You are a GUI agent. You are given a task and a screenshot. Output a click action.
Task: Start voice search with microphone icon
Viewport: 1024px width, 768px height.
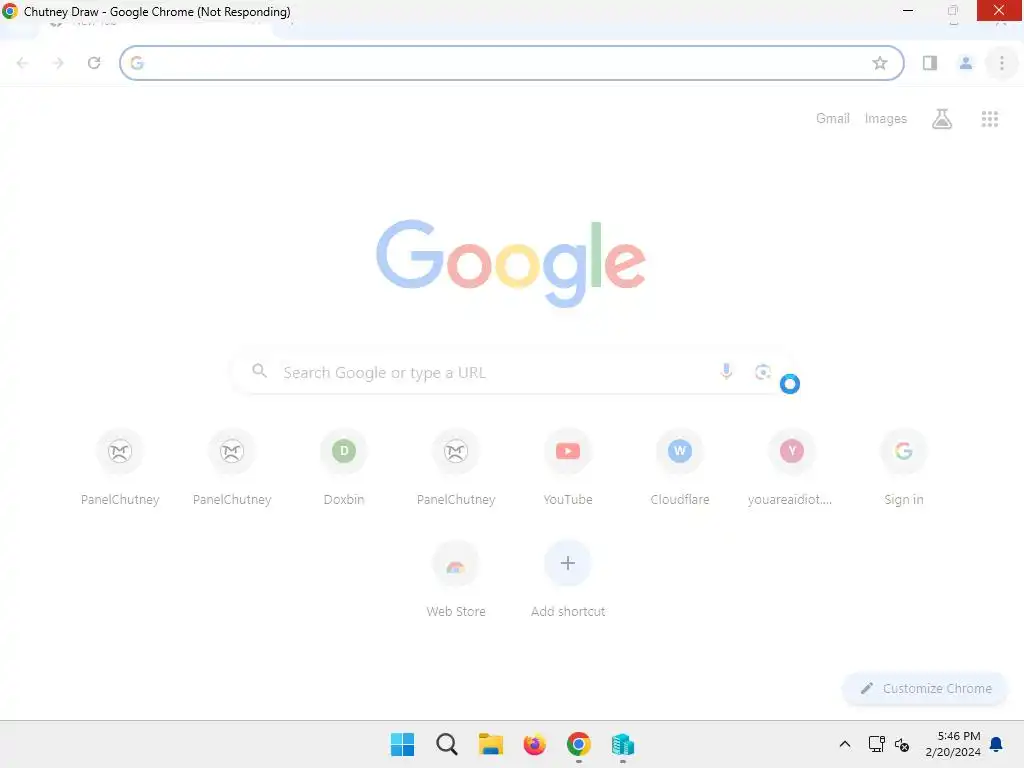click(x=726, y=372)
